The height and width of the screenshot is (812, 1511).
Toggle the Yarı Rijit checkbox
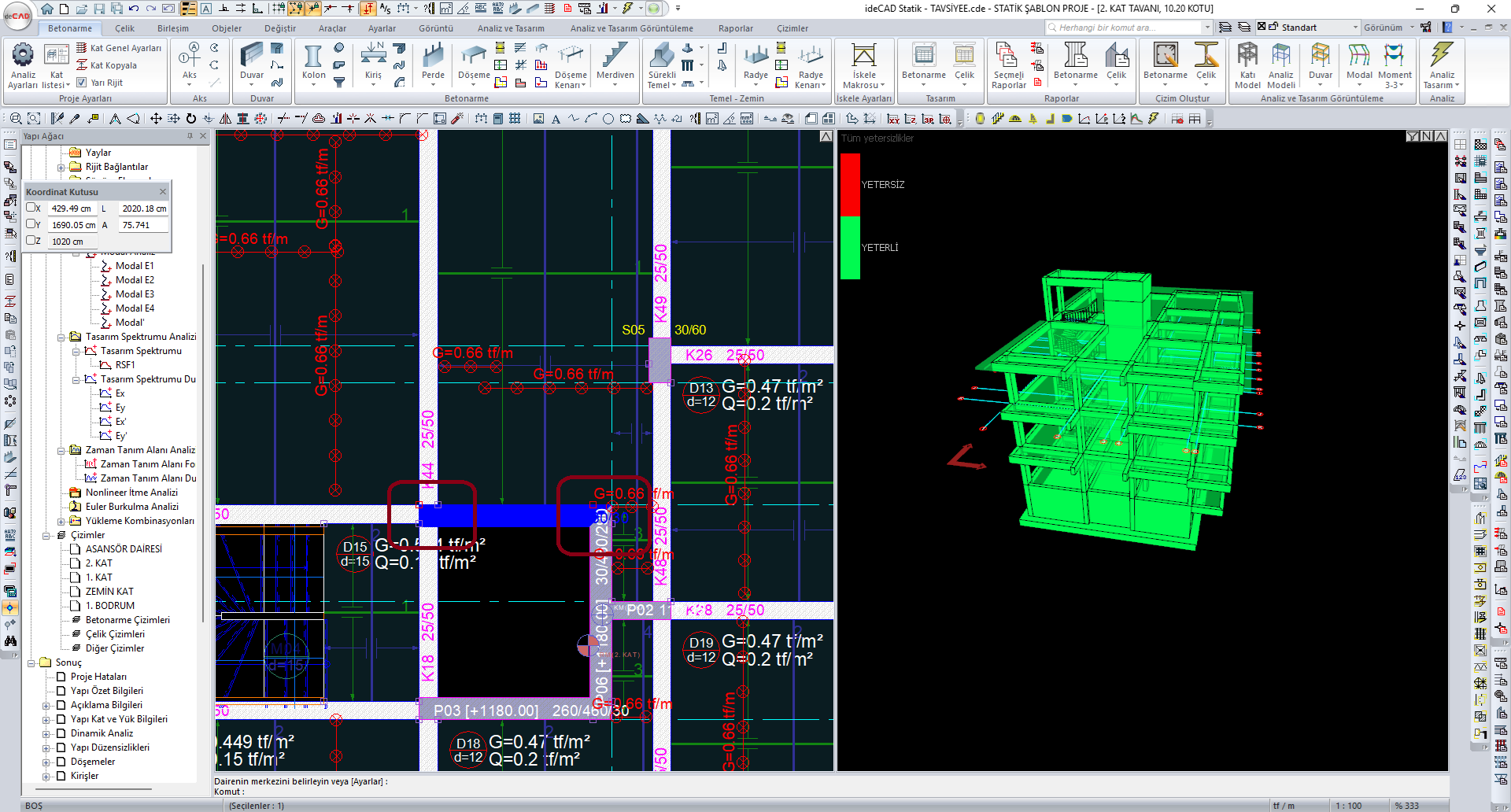(82, 82)
